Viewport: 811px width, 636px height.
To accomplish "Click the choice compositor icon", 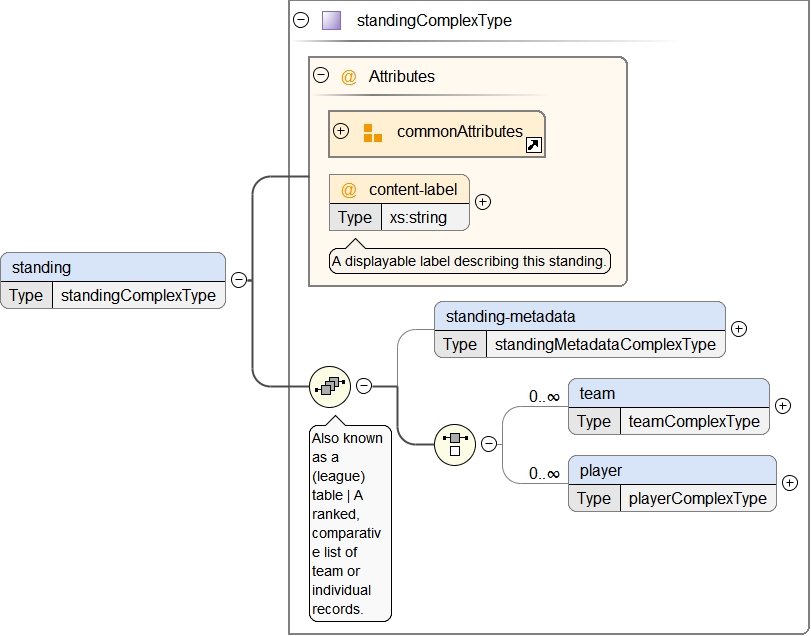I will pos(455,444).
